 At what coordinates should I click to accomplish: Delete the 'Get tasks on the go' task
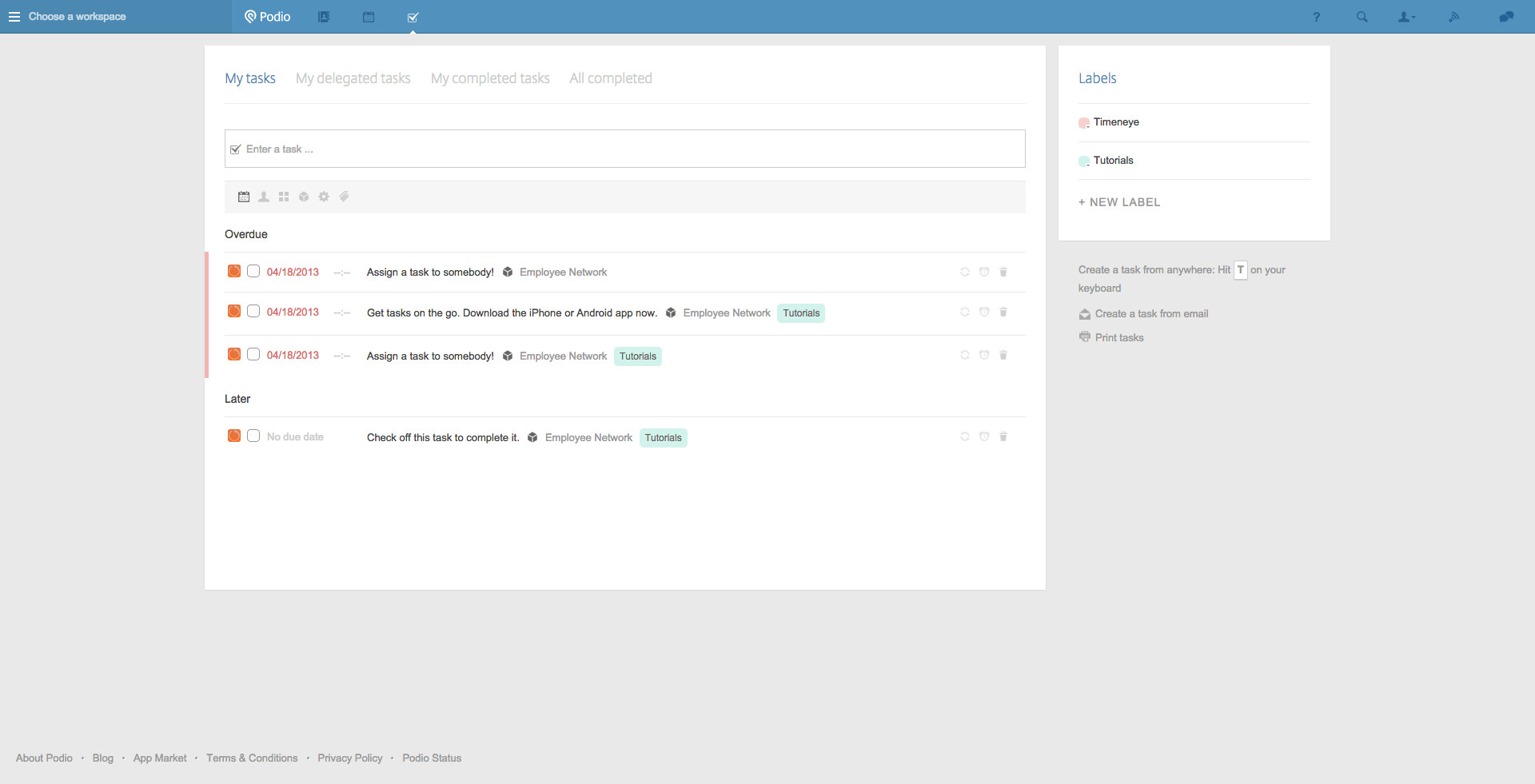[x=1003, y=312]
